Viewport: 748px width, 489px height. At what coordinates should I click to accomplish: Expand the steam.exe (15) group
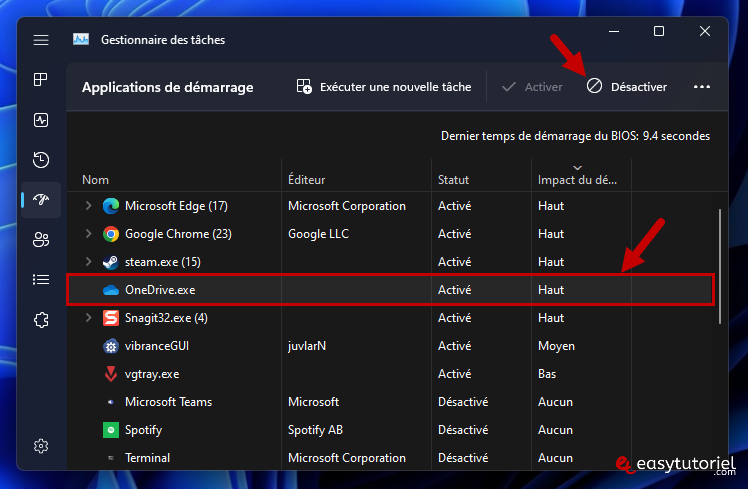coord(88,261)
